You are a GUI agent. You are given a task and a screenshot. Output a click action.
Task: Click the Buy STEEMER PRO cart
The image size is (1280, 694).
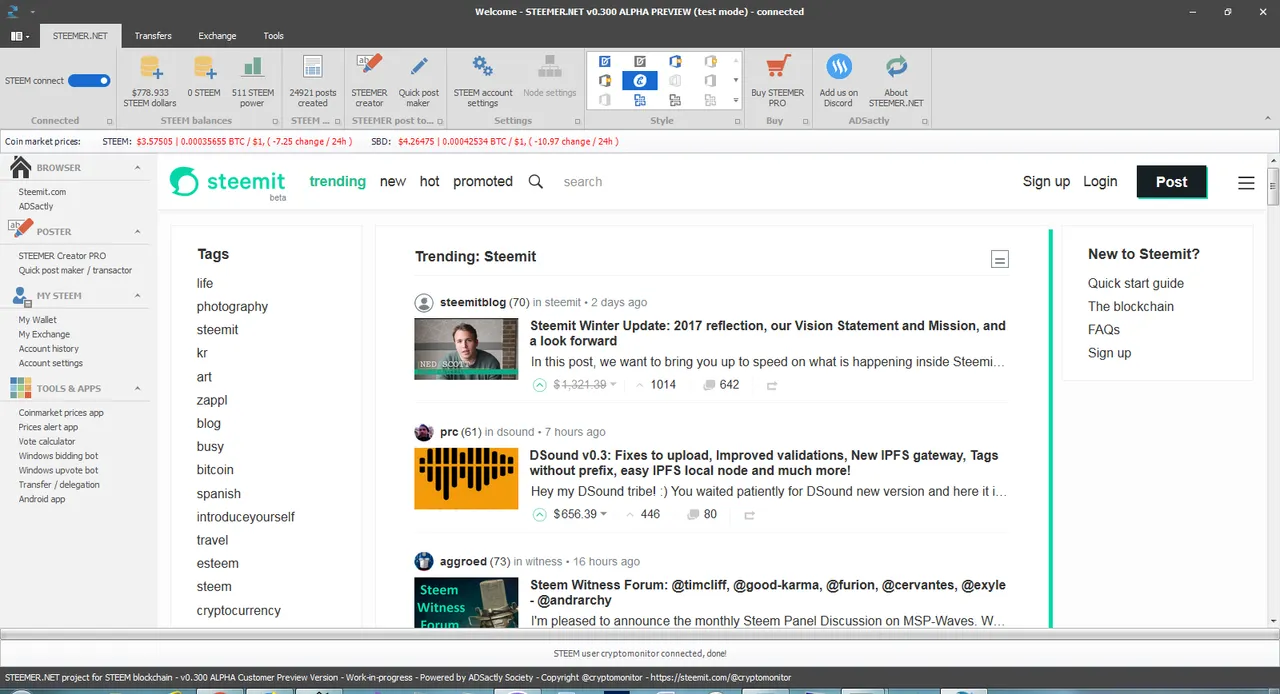[777, 68]
